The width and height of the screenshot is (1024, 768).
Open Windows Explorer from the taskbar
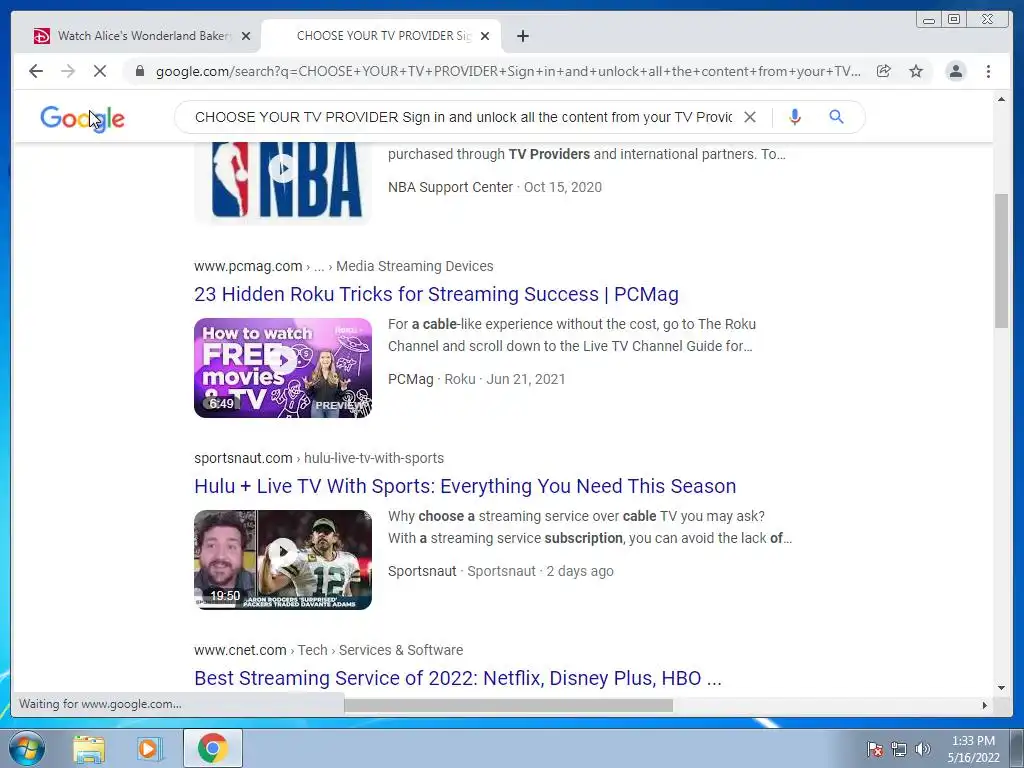coord(89,749)
